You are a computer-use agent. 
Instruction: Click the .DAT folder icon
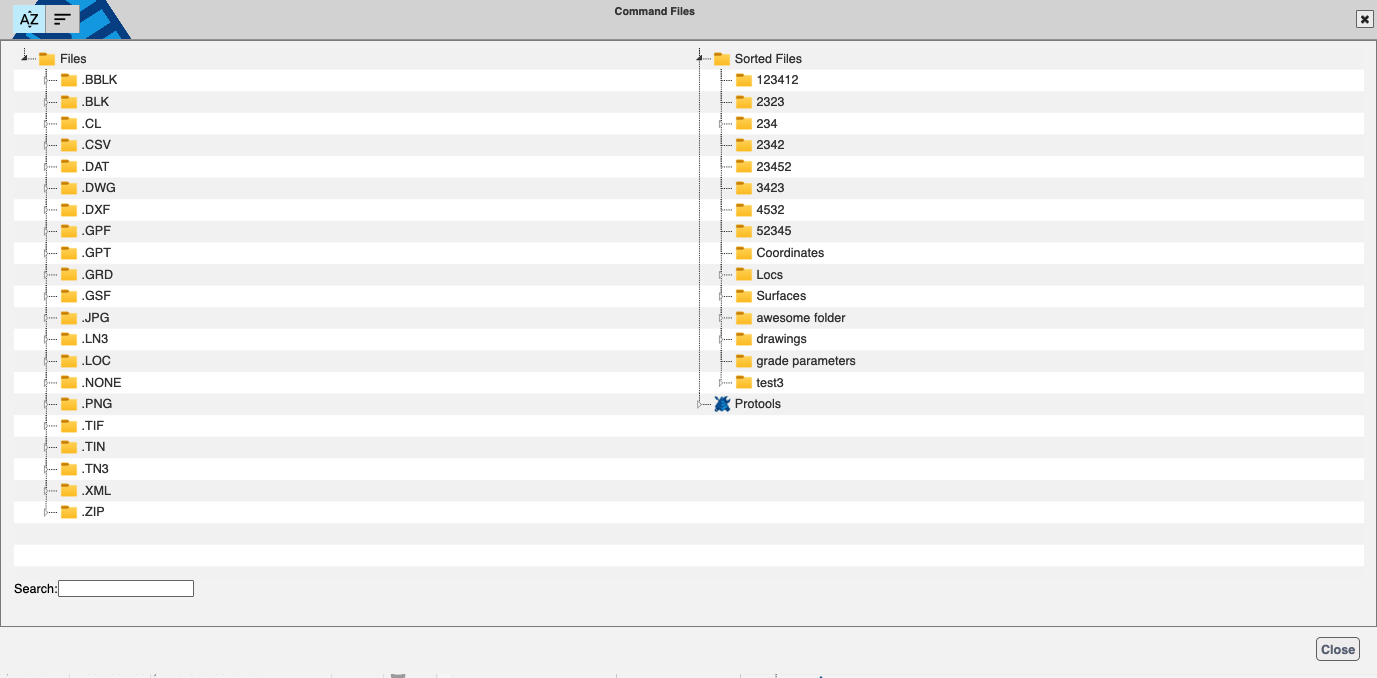click(x=69, y=167)
